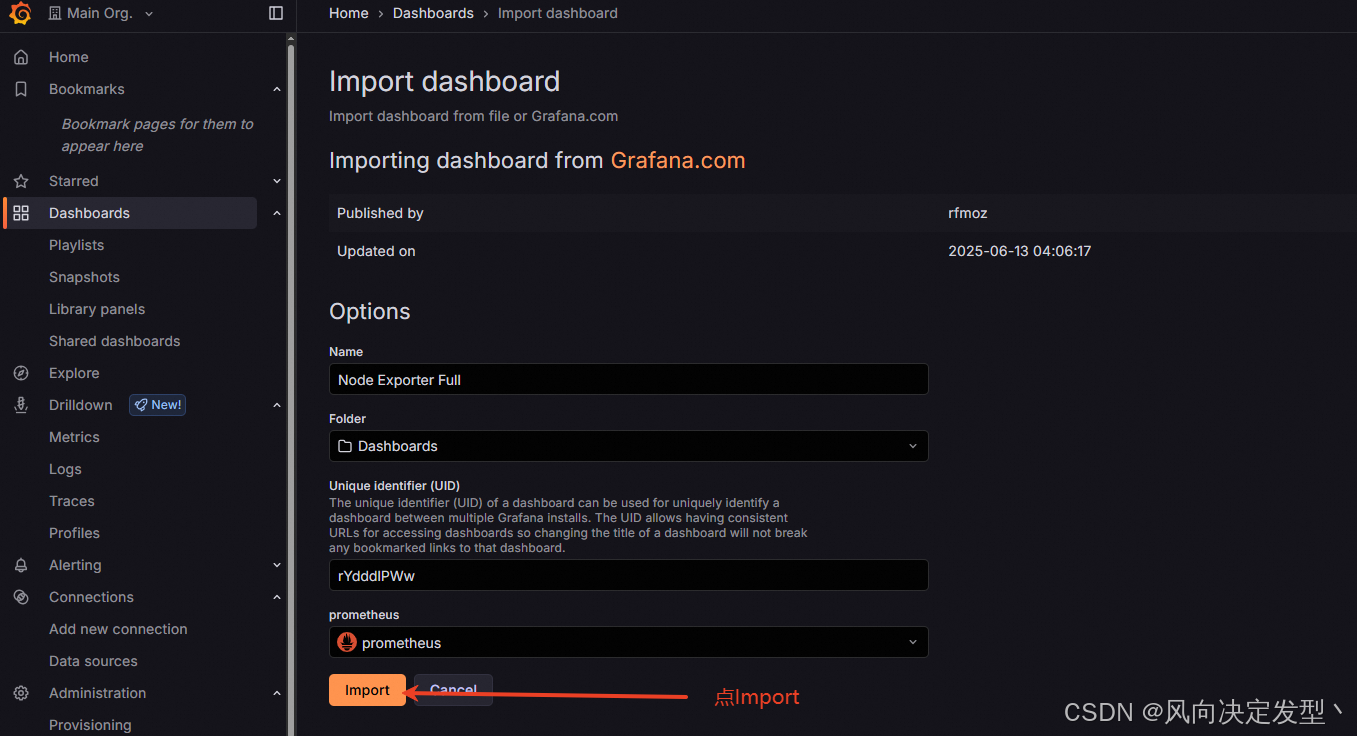The image size is (1357, 736).
Task: Click the Drilldown icon in sidebar
Action: coord(21,405)
